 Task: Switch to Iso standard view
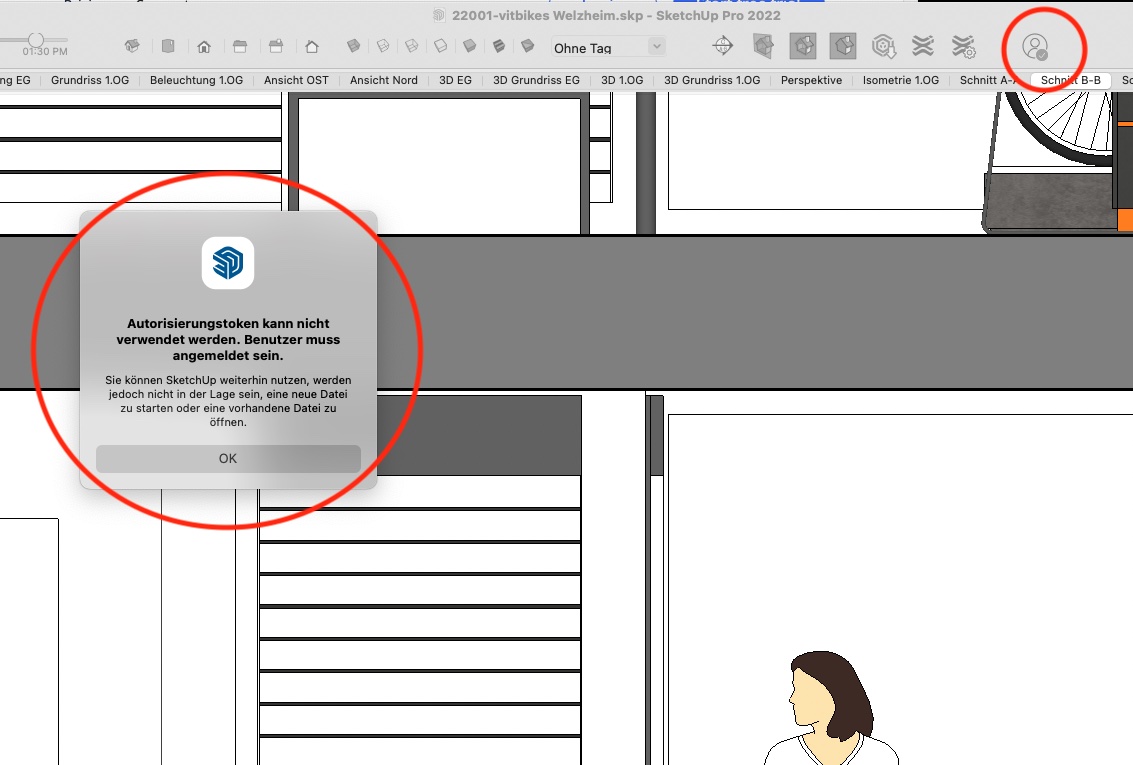pos(131,46)
